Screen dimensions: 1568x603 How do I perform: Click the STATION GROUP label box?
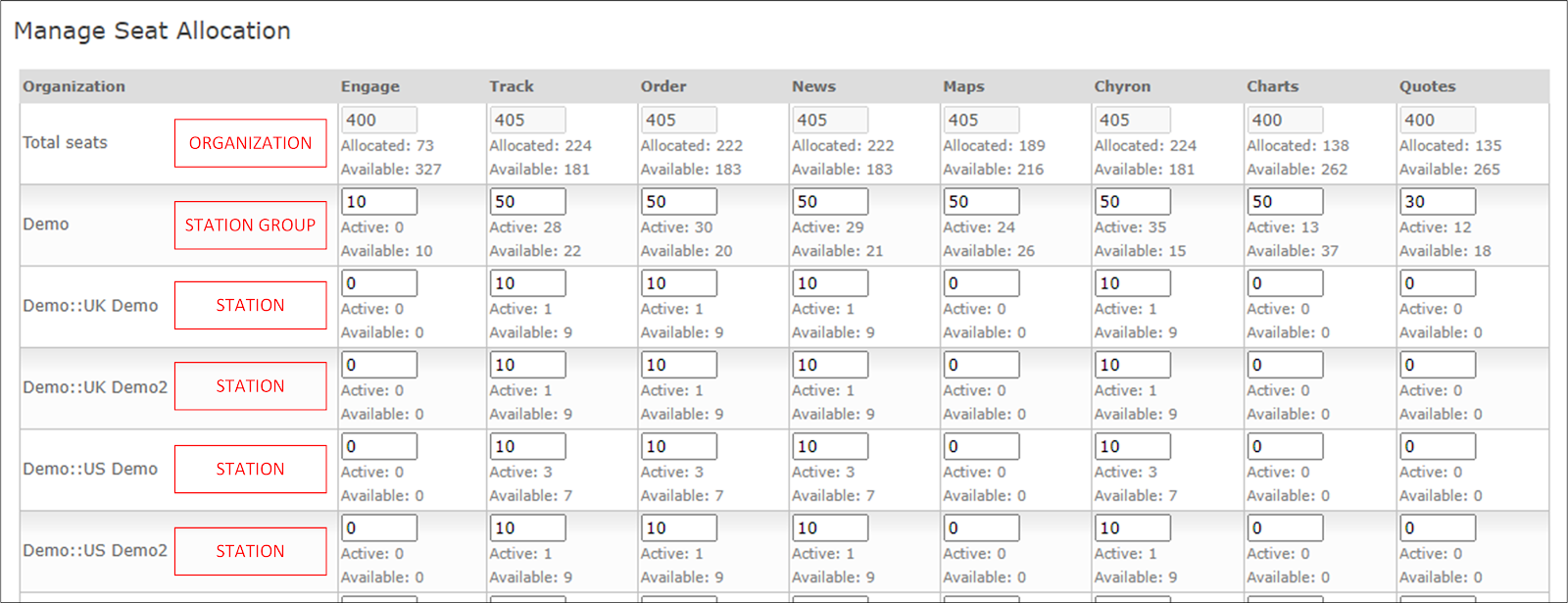point(250,226)
